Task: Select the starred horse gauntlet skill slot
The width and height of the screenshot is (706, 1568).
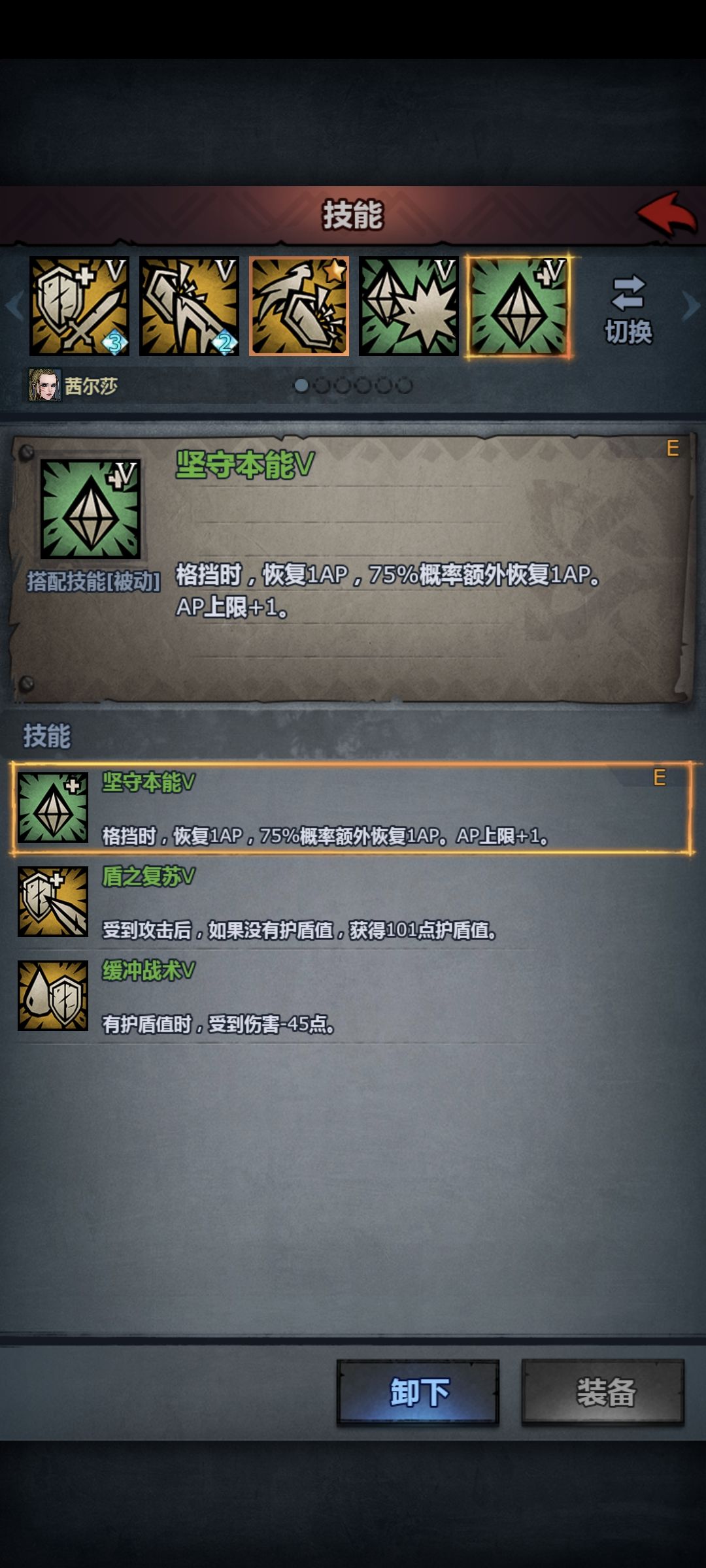Action: point(299,306)
